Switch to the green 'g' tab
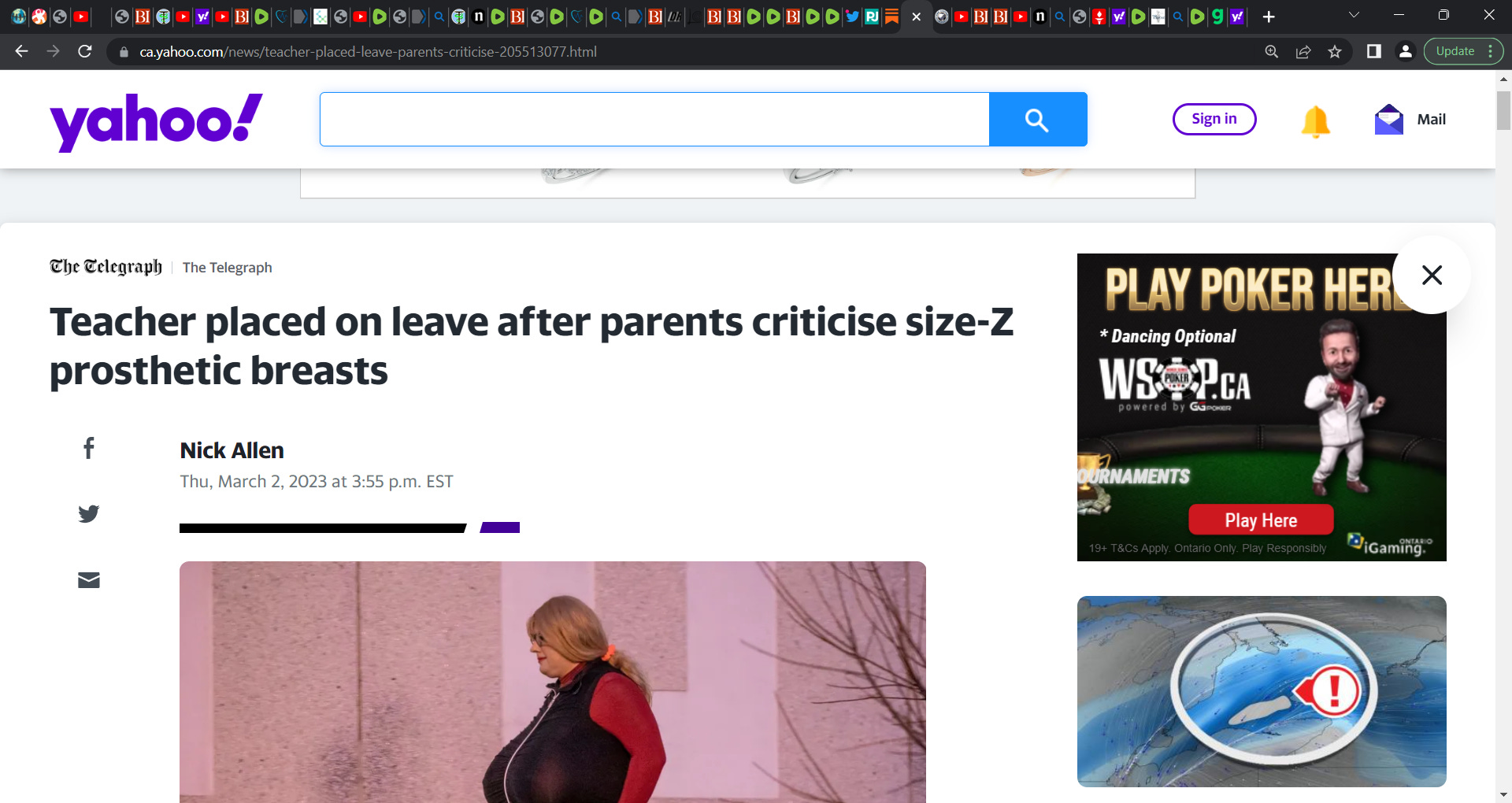The width and height of the screenshot is (1512, 803). point(1217,17)
